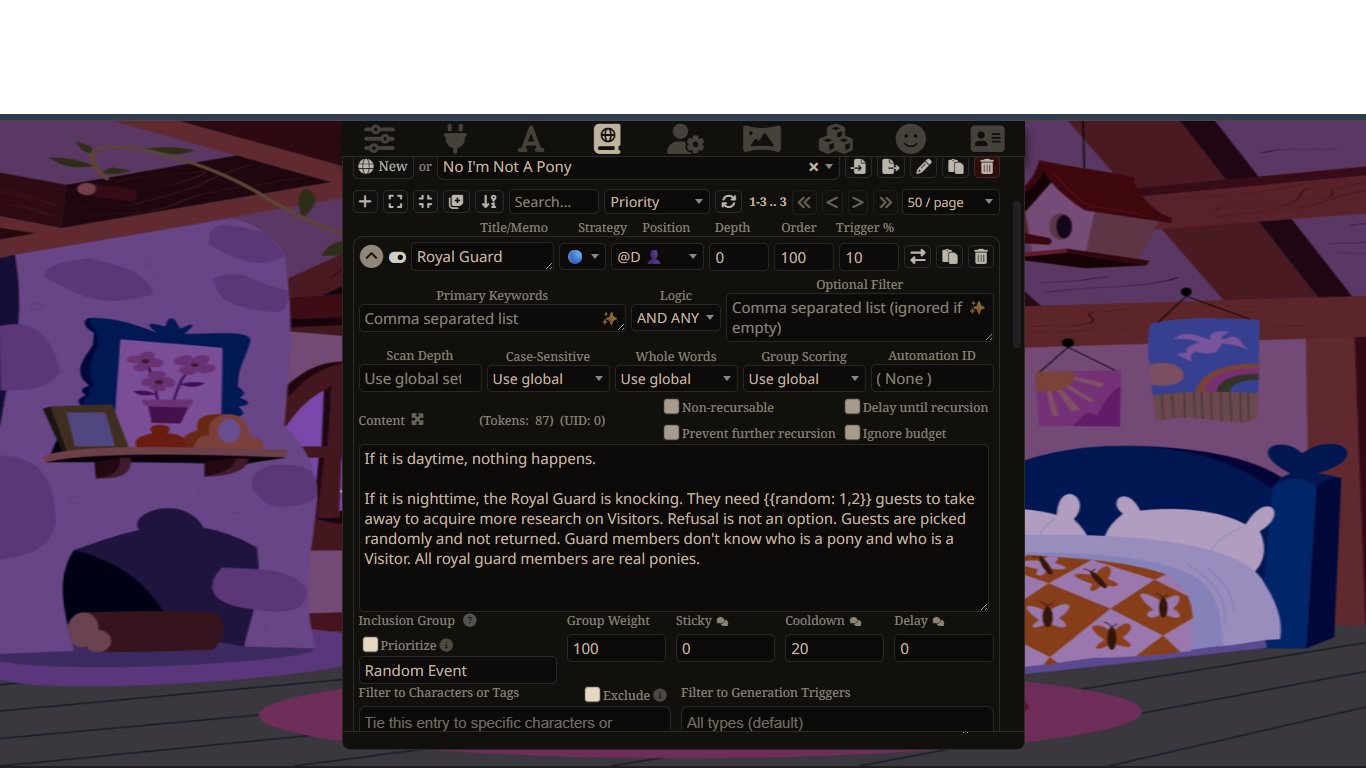Apply current sorting as order
Image resolution: width=1366 pixels, height=768 pixels.
[x=489, y=202]
